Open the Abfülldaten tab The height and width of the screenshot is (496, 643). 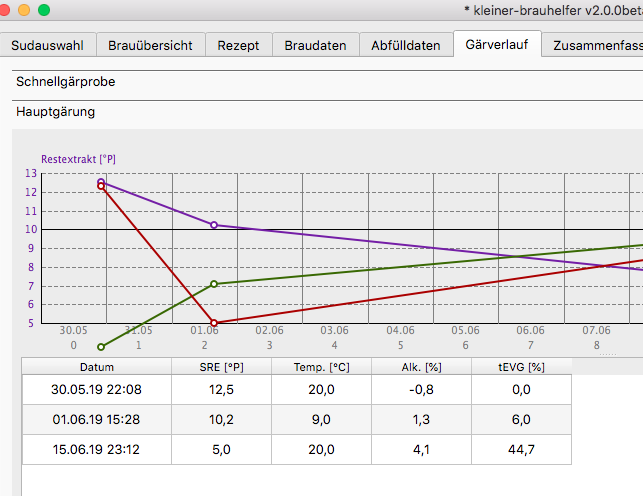coord(405,46)
